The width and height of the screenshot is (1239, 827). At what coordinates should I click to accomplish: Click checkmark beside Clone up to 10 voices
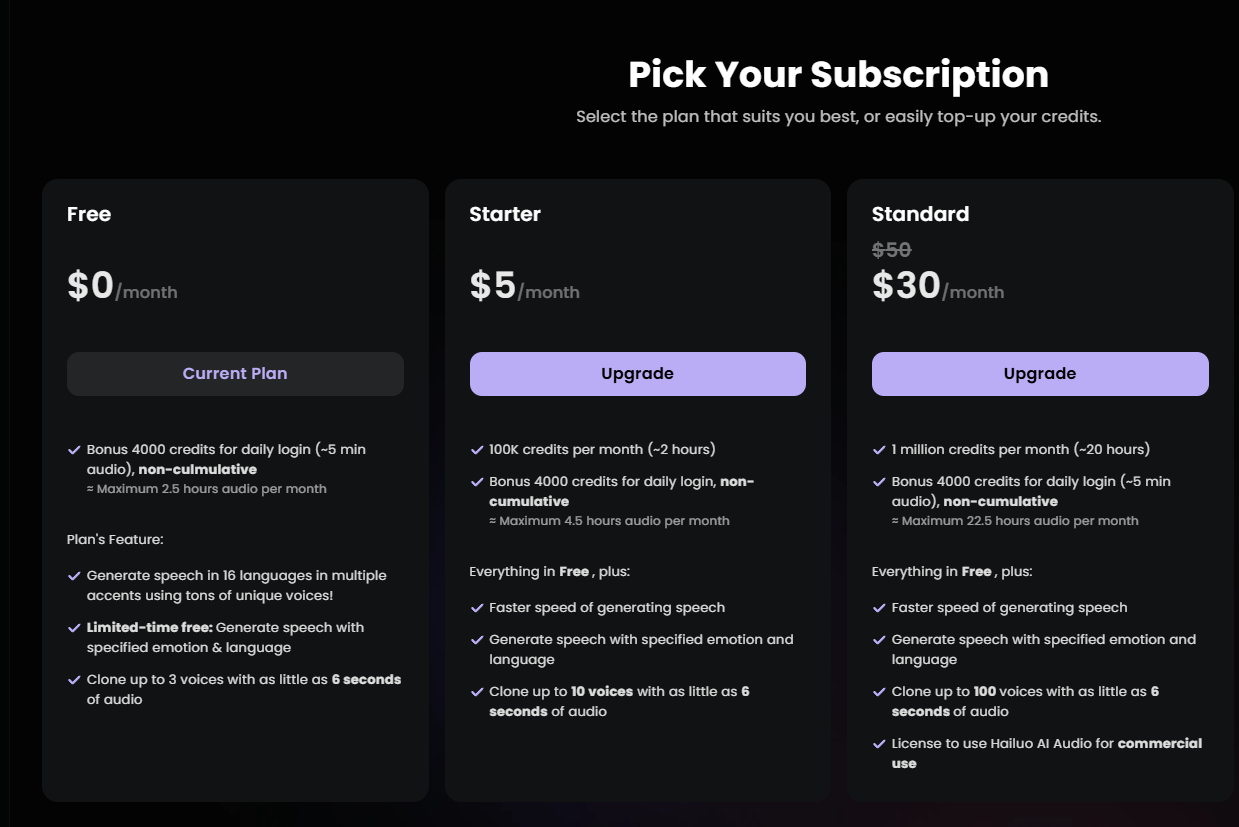477,692
